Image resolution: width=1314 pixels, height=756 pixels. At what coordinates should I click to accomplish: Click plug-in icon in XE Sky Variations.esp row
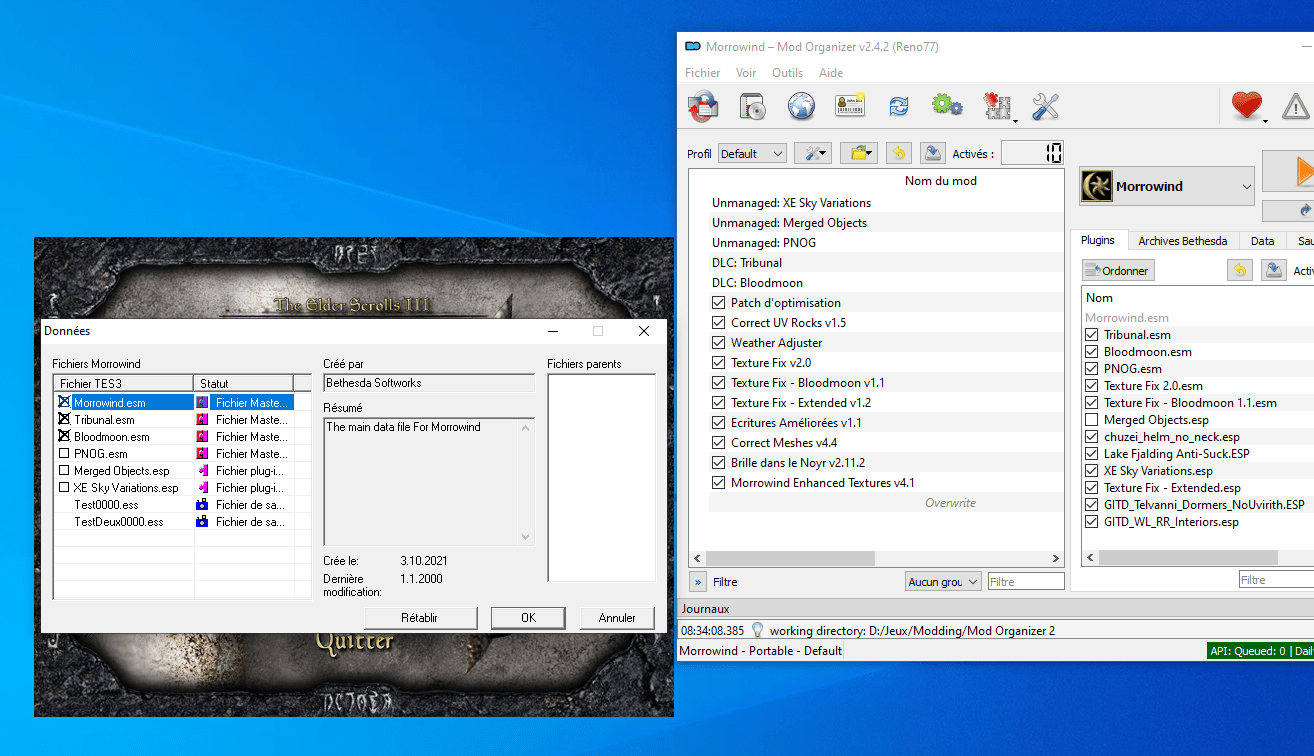(202, 488)
